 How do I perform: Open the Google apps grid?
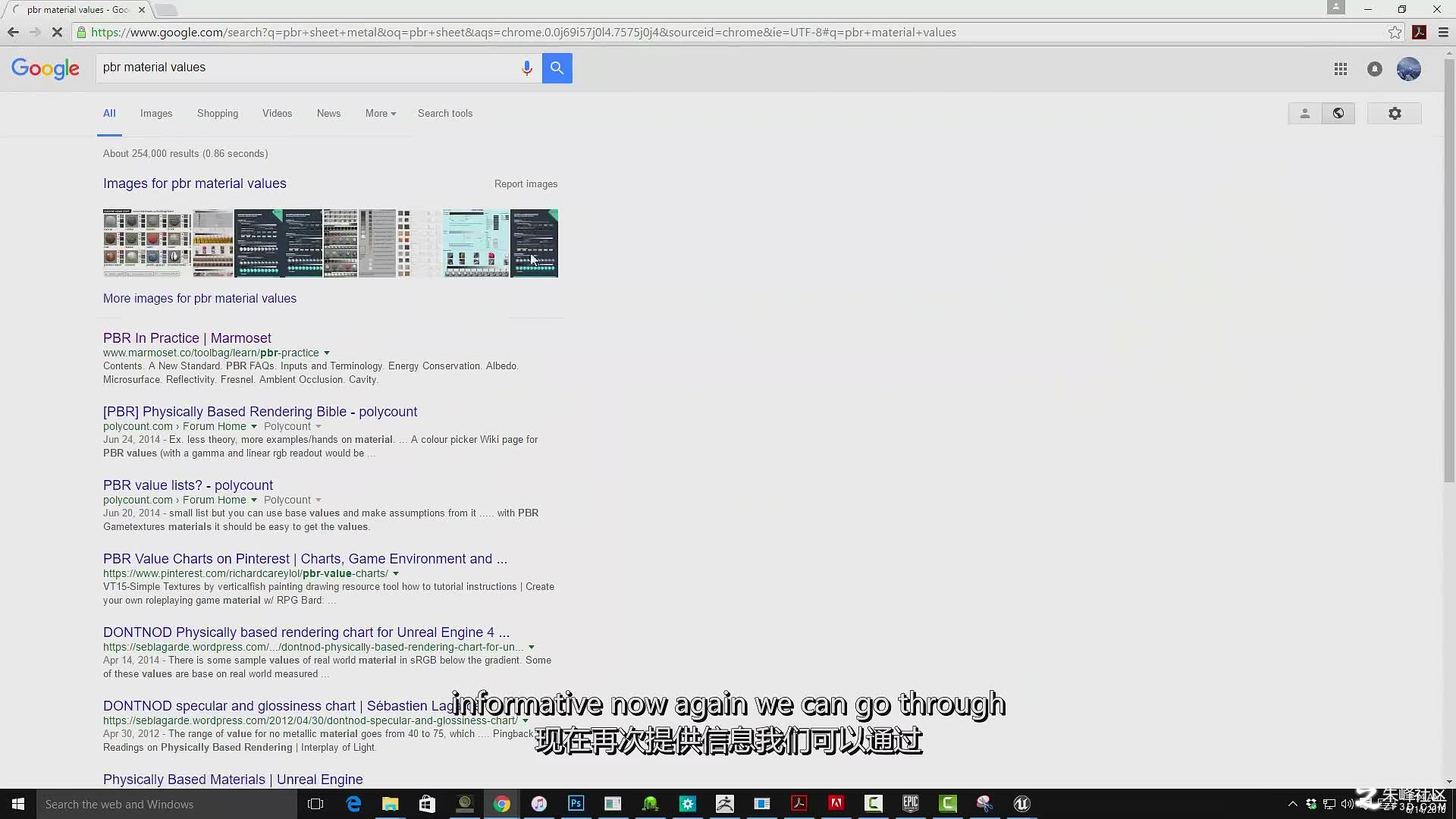pyautogui.click(x=1341, y=69)
